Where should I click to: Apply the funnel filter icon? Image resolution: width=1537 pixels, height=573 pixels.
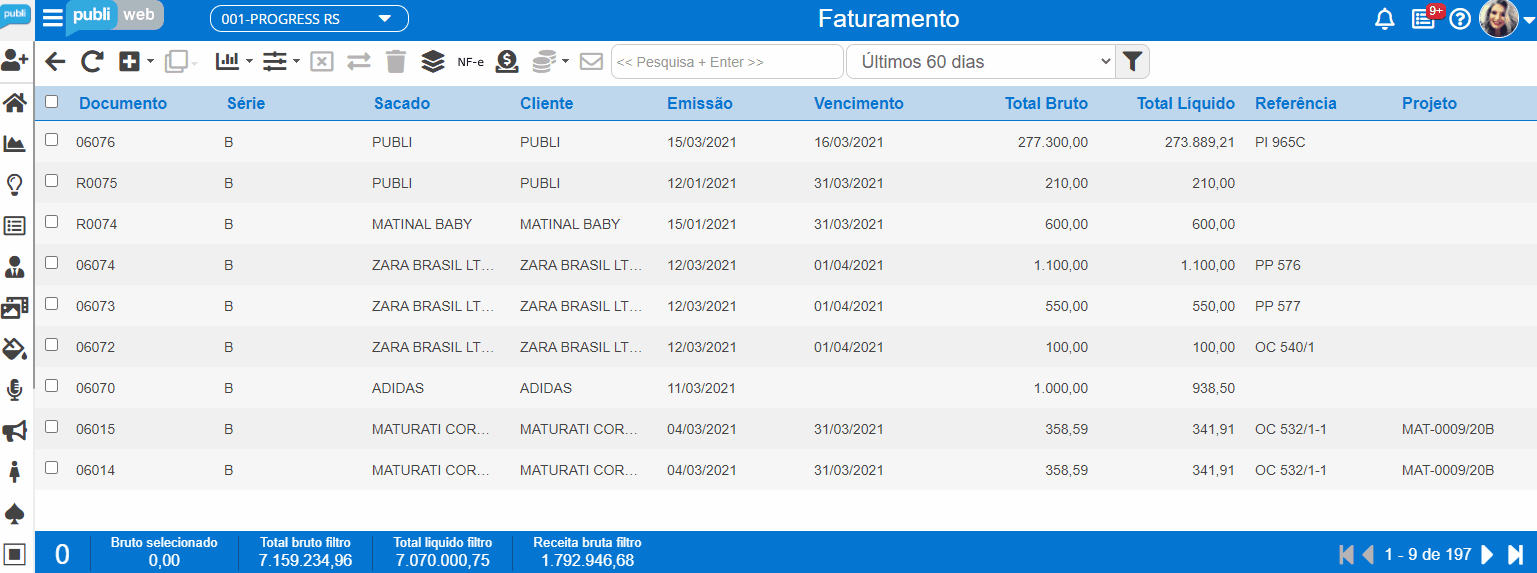pyautogui.click(x=1131, y=62)
